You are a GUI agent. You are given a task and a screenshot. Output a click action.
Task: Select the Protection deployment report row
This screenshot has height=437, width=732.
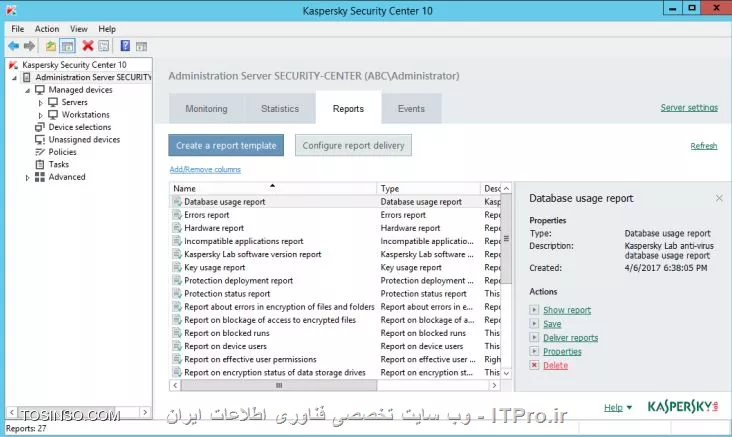(335, 280)
